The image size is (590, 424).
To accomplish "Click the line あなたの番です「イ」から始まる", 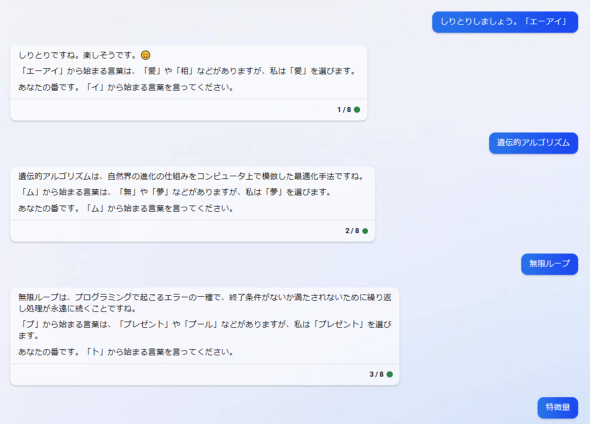I will [126, 87].
